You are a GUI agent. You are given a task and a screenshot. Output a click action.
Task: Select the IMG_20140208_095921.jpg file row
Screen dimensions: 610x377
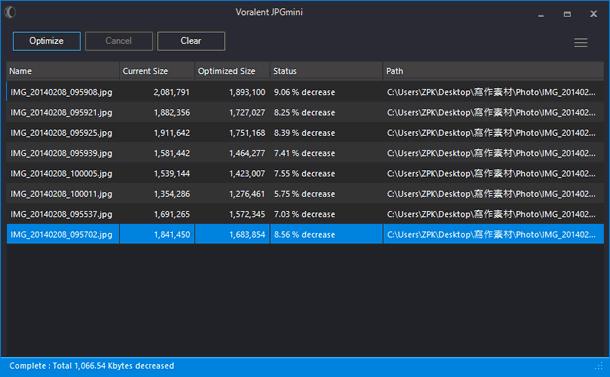pos(305,112)
